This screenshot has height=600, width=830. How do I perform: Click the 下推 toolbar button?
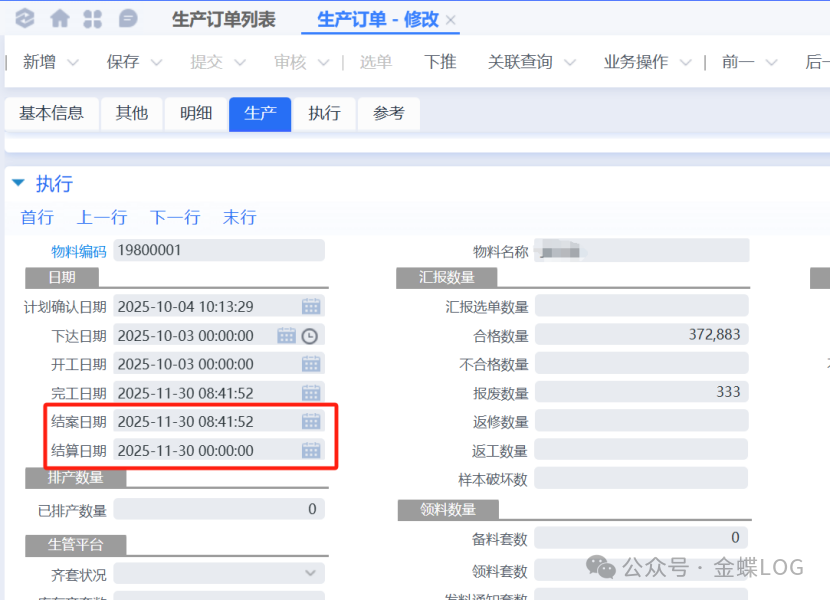[x=440, y=62]
